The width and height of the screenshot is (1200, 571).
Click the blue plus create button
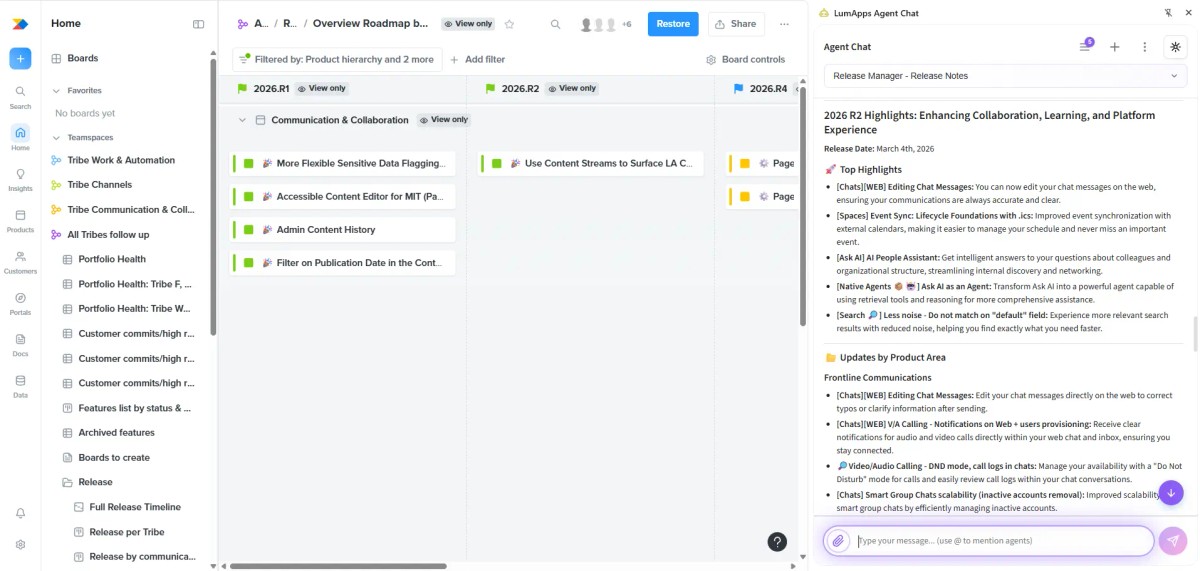[x=20, y=59]
